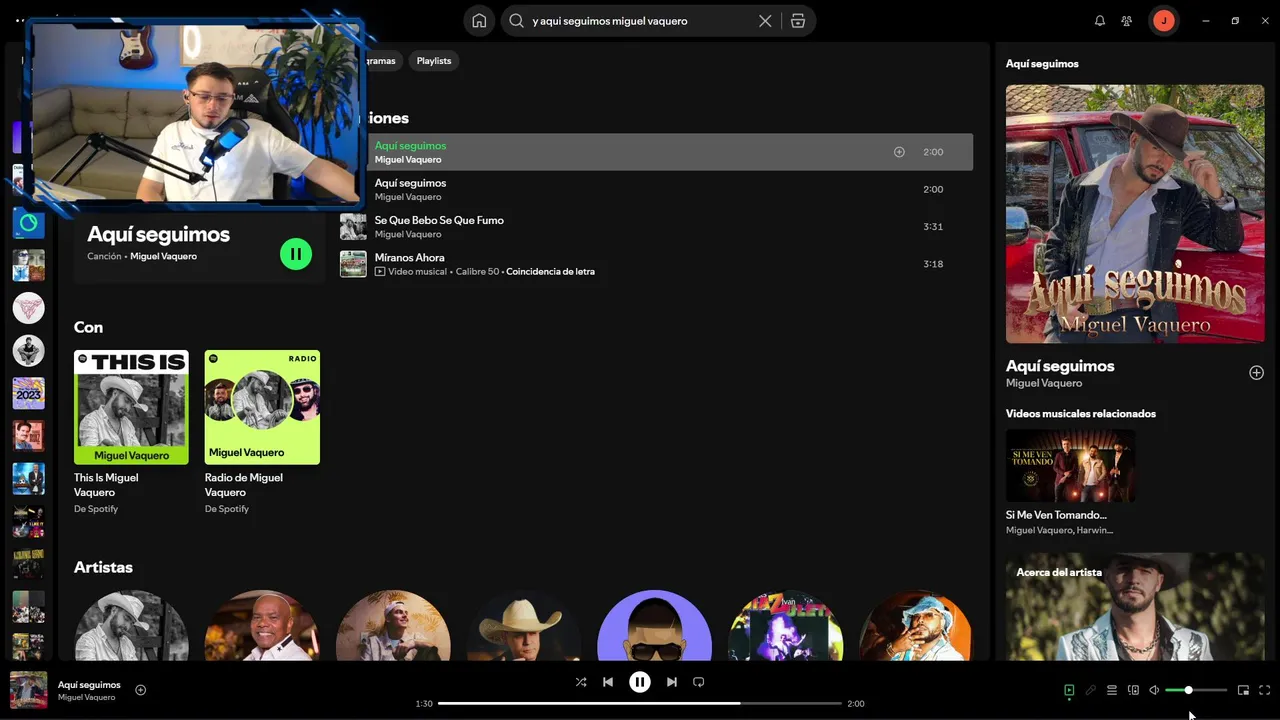This screenshot has height=720, width=1280.
Task: Toggle repeat mode
Action: click(x=699, y=682)
